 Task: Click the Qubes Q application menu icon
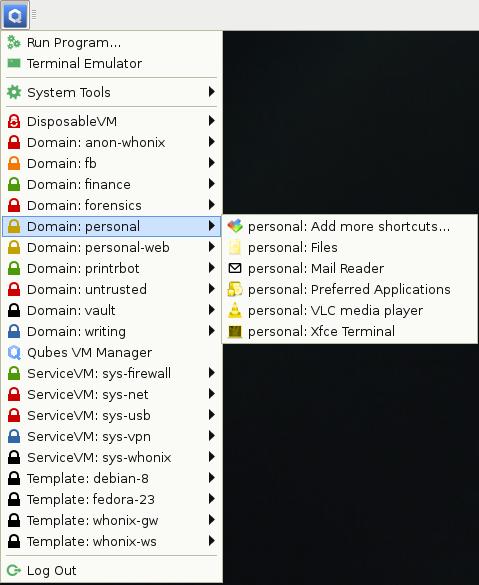(x=15, y=15)
